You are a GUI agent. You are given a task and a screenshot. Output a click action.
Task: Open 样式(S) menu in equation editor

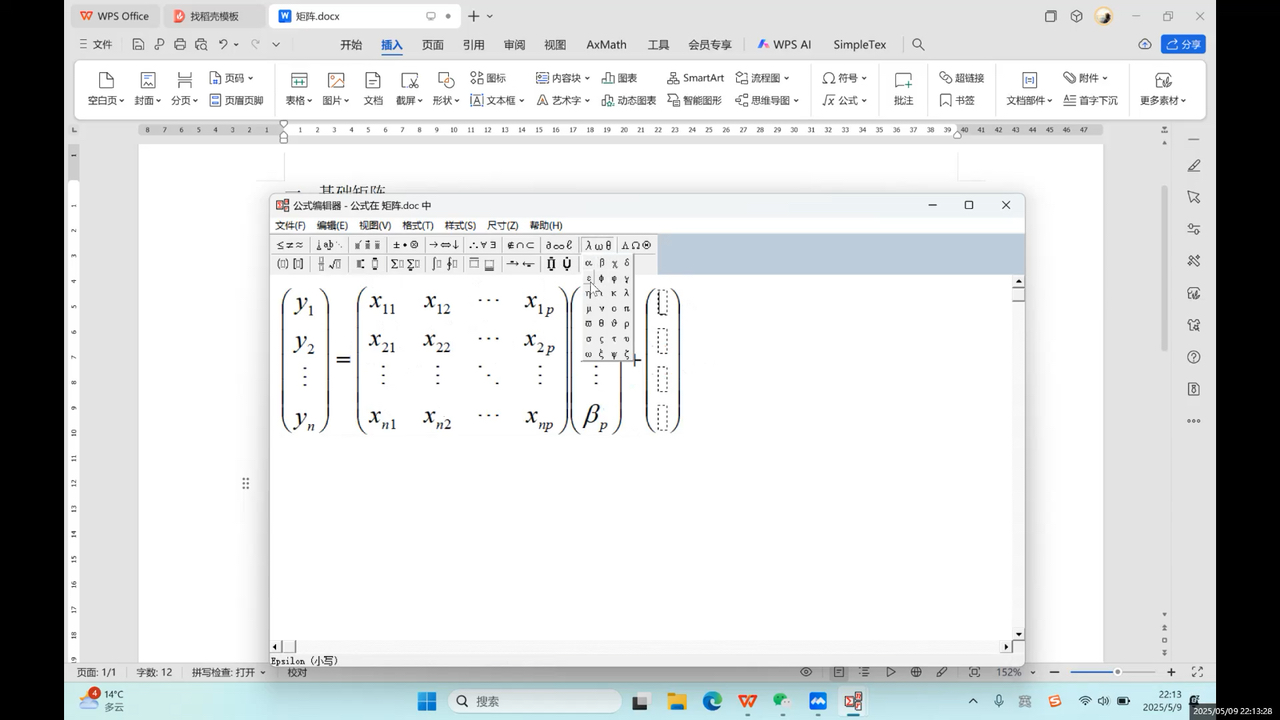click(x=460, y=225)
